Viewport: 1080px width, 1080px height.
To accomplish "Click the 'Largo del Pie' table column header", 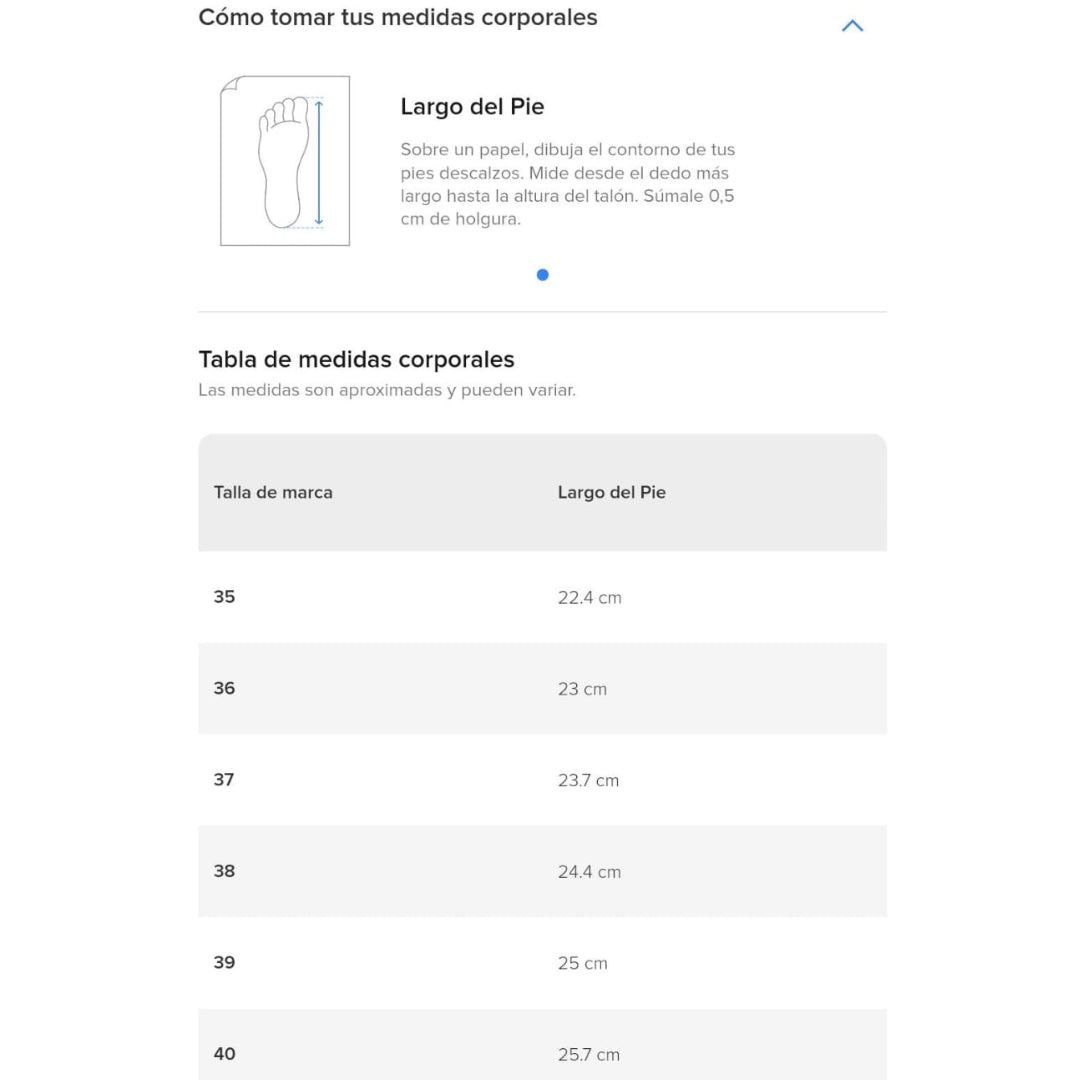I will click(611, 492).
